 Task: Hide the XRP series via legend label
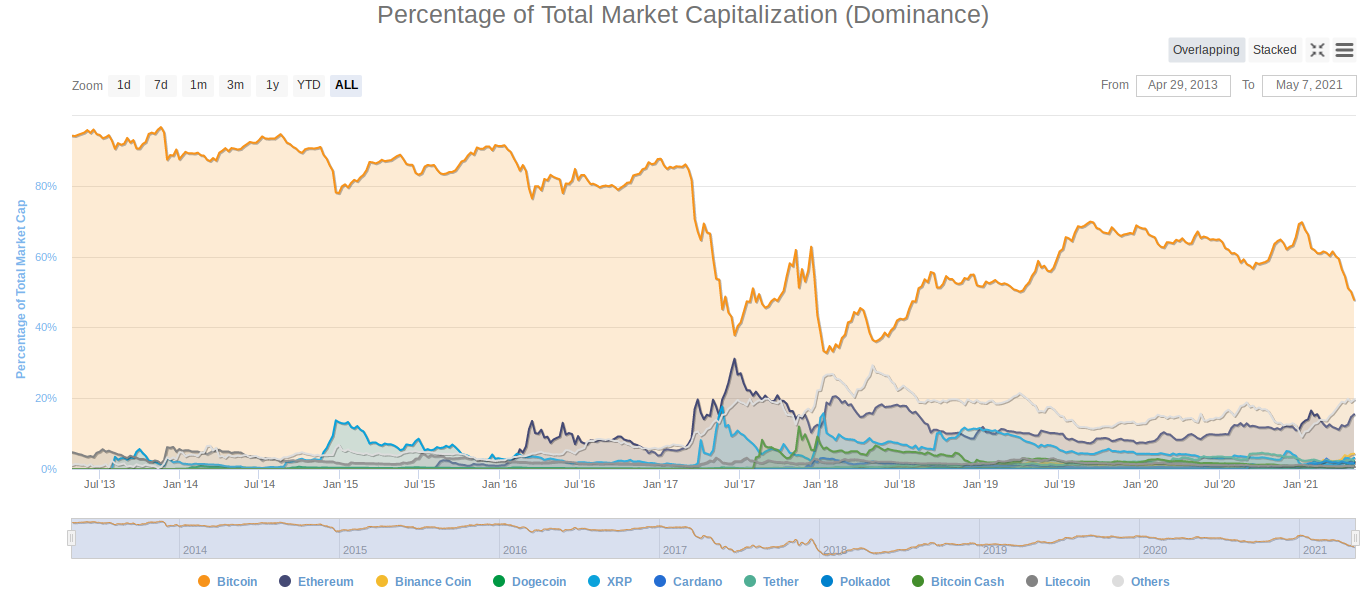point(619,581)
